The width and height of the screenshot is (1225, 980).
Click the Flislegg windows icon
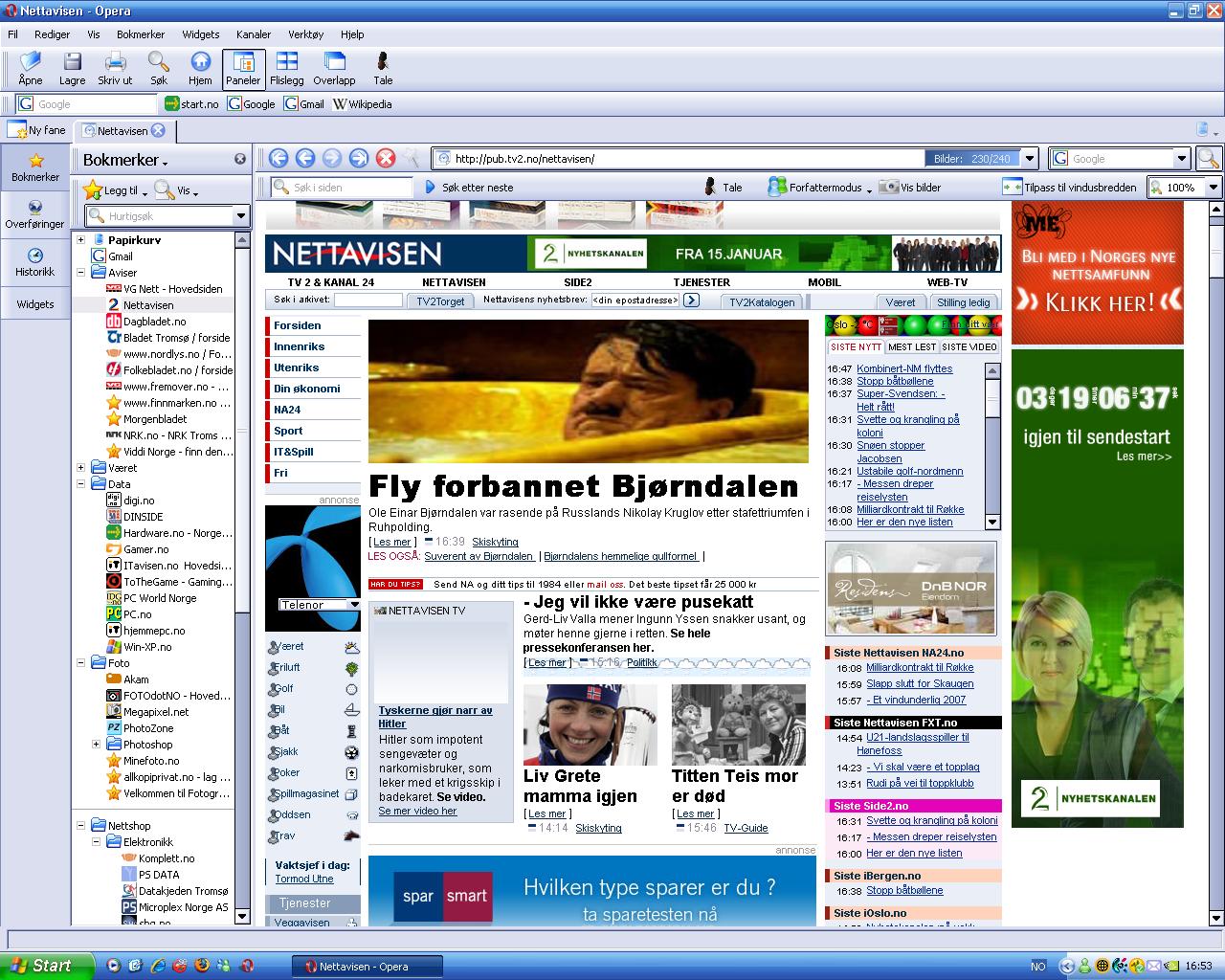coord(286,69)
